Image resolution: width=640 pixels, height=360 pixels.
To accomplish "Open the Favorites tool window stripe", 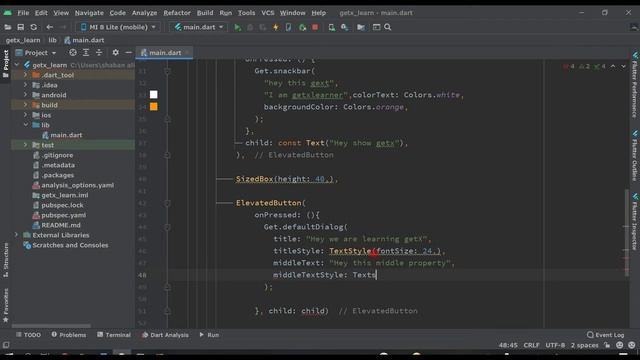I will coord(6,305).
